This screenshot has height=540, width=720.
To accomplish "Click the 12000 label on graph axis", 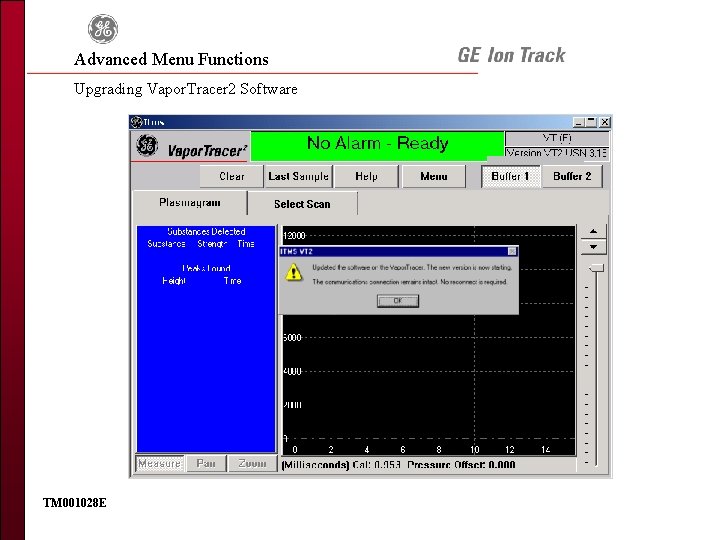I will pyautogui.click(x=294, y=236).
